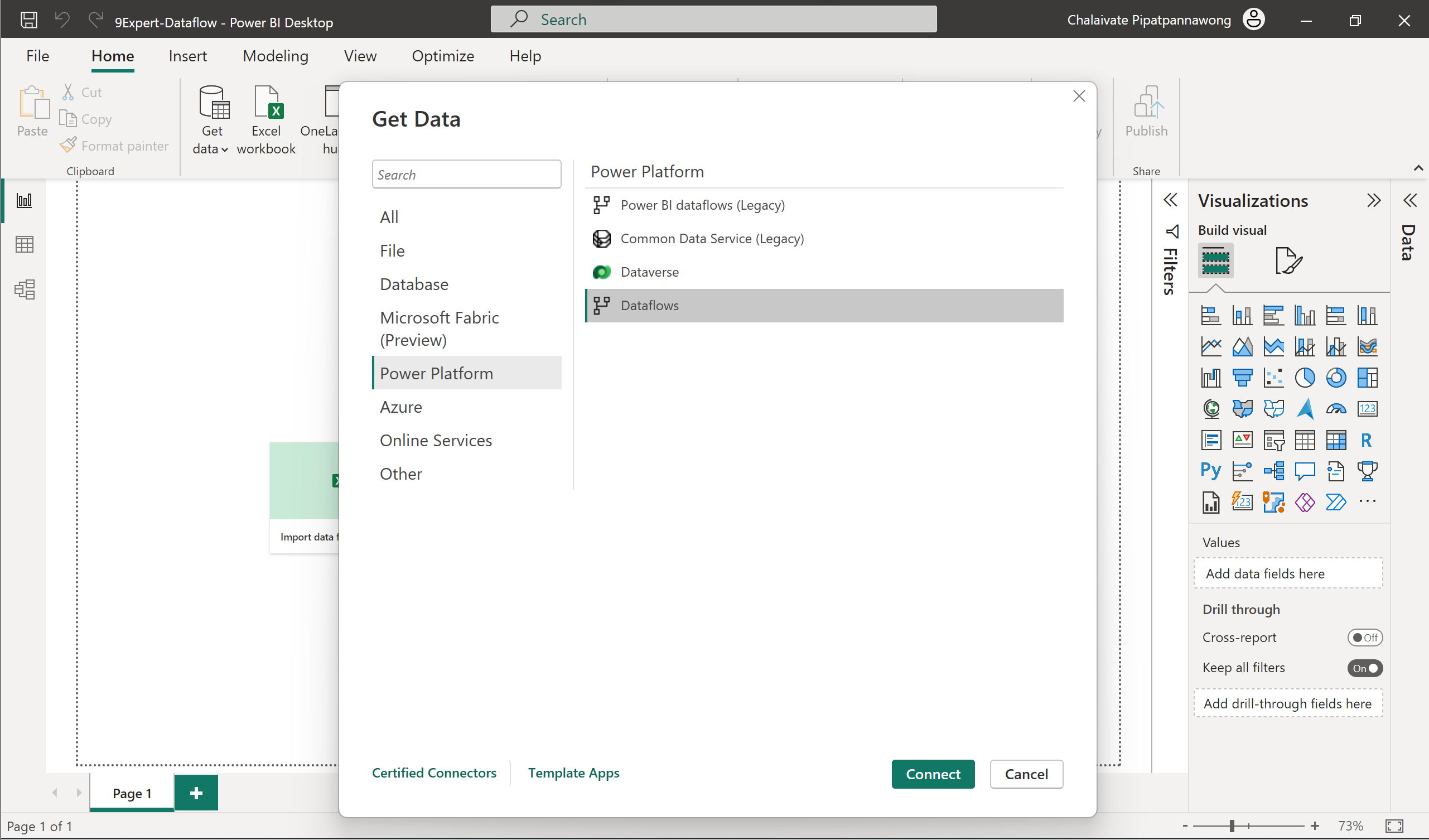This screenshot has width=1429, height=840.
Task: Select the Power Platform category
Action: pyautogui.click(x=436, y=372)
